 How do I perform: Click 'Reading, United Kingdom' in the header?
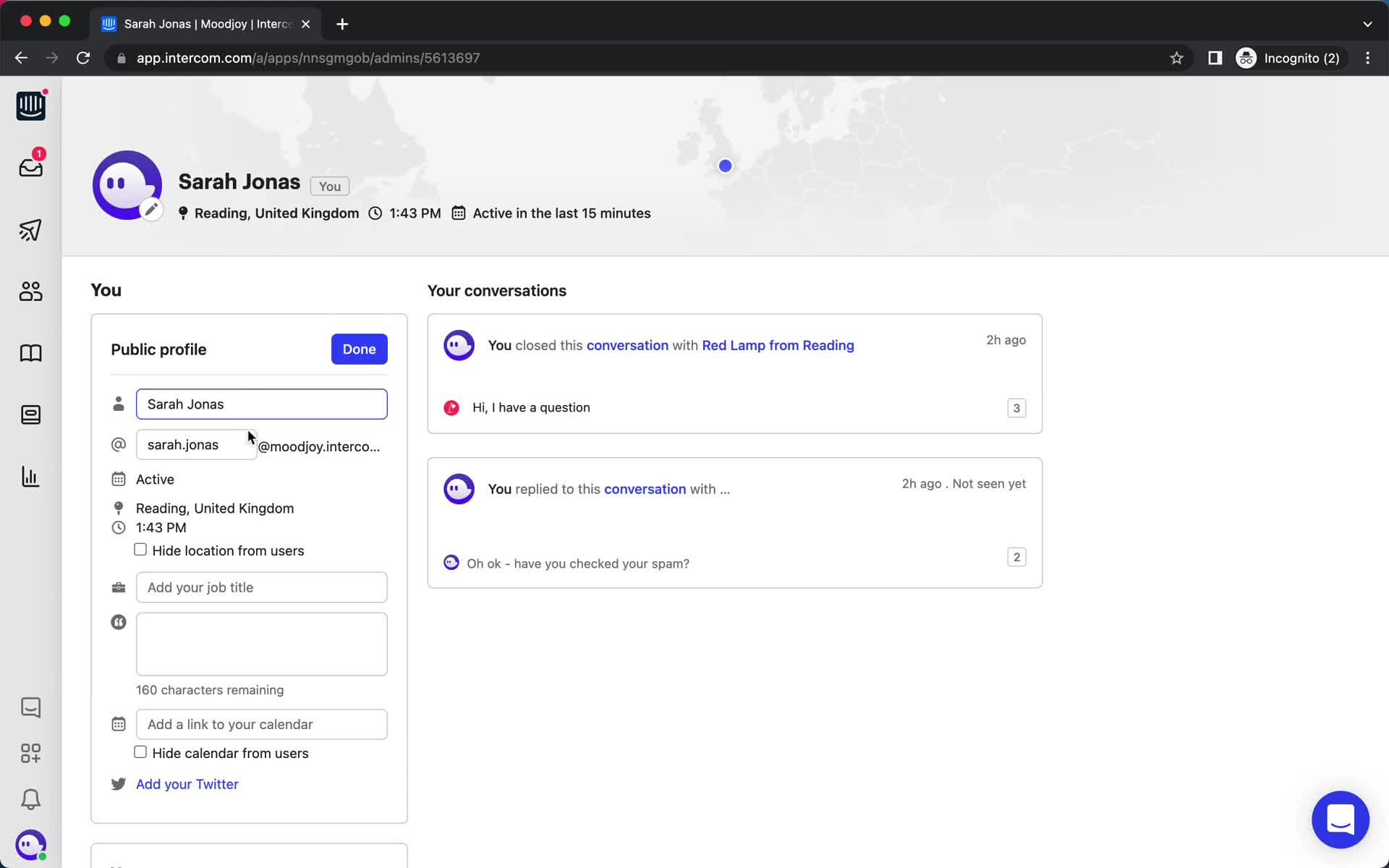[276, 213]
